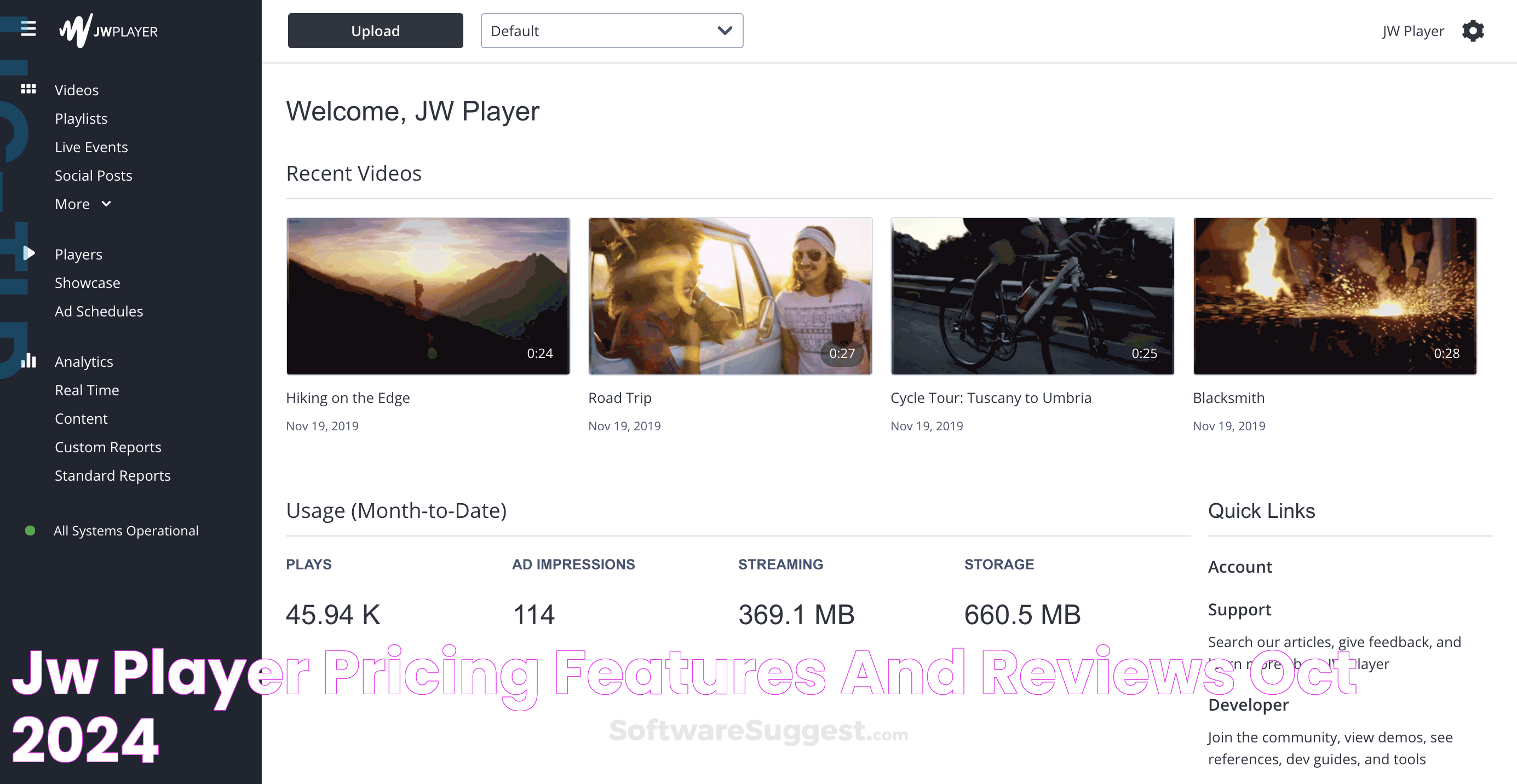
Task: Open the Hiking on the Edge thumbnail
Action: (x=428, y=296)
